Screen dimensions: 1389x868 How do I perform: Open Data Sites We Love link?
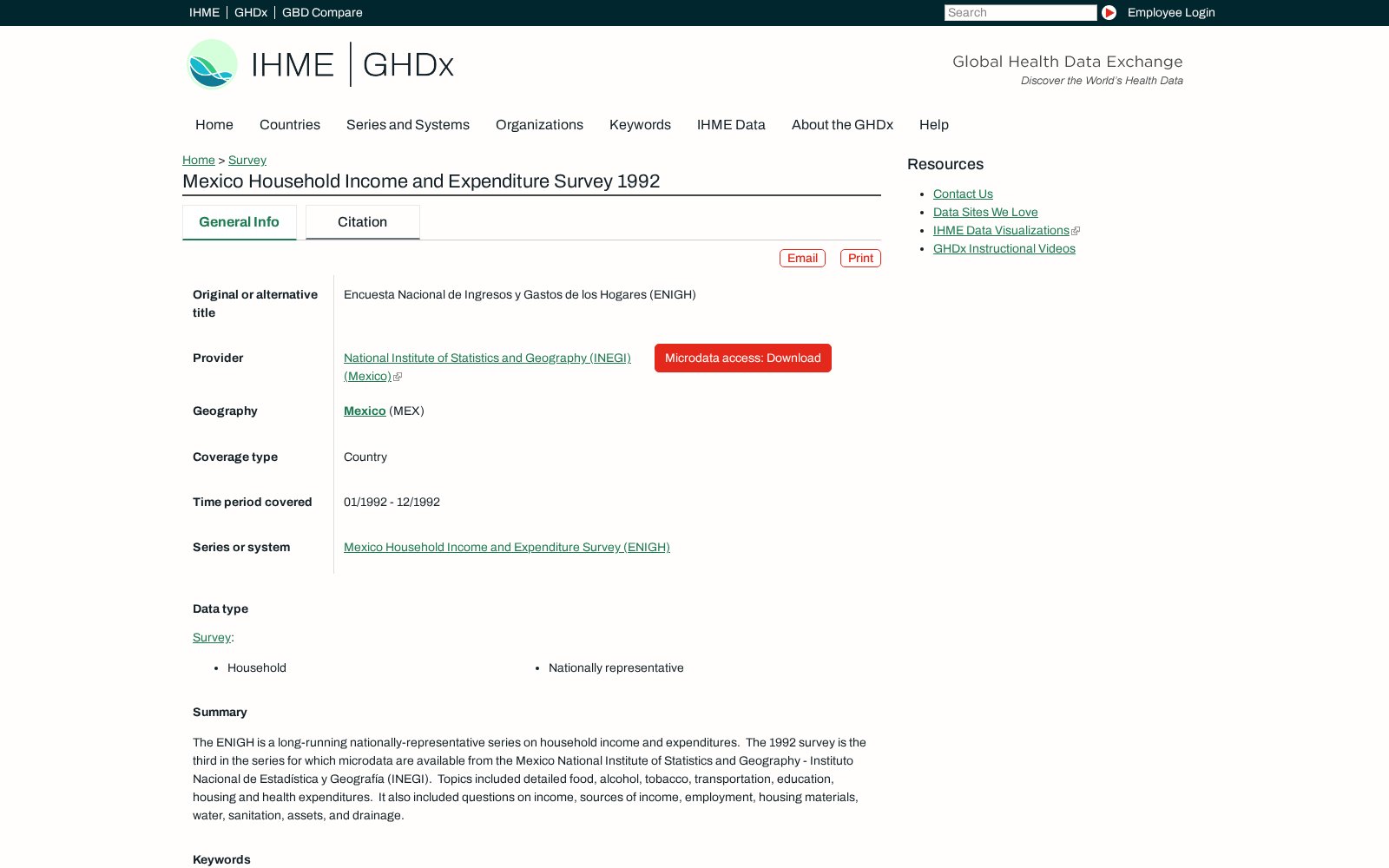(x=985, y=212)
